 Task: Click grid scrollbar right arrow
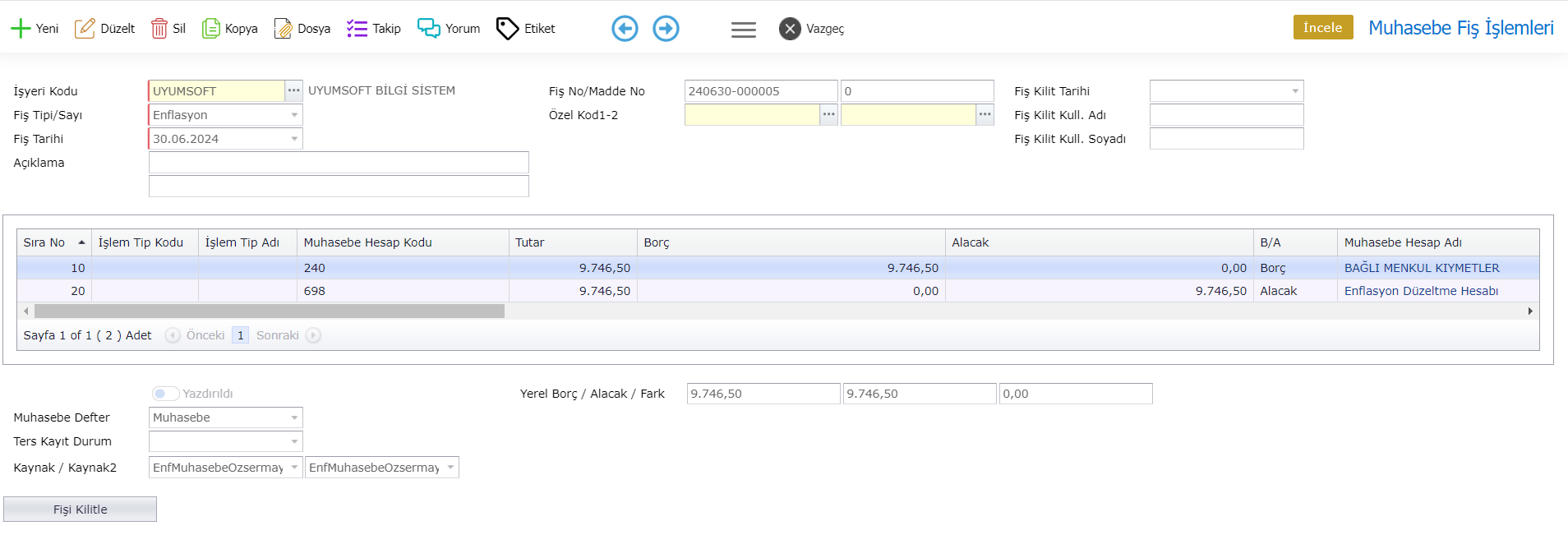tap(1530, 311)
